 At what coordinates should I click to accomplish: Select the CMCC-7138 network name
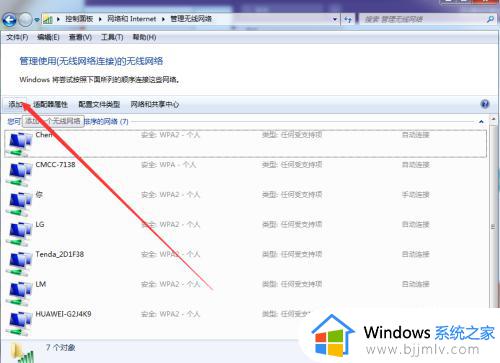55,164
